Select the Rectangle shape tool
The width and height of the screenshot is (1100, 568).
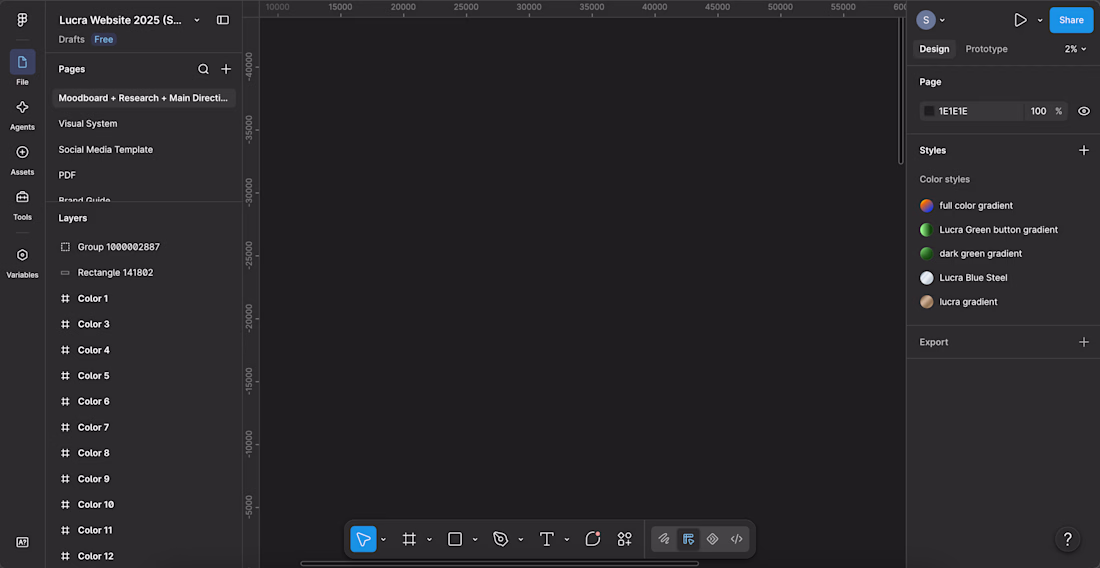[455, 539]
